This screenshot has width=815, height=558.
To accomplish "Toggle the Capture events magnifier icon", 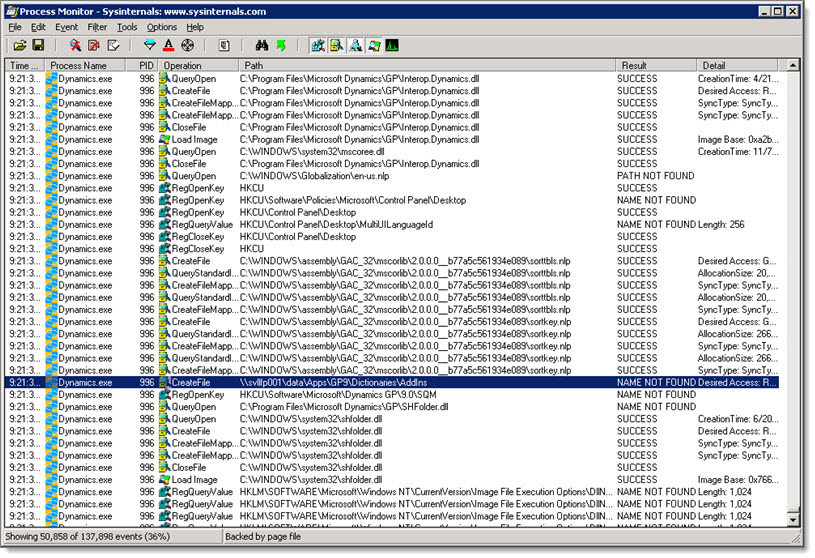I will 75,46.
